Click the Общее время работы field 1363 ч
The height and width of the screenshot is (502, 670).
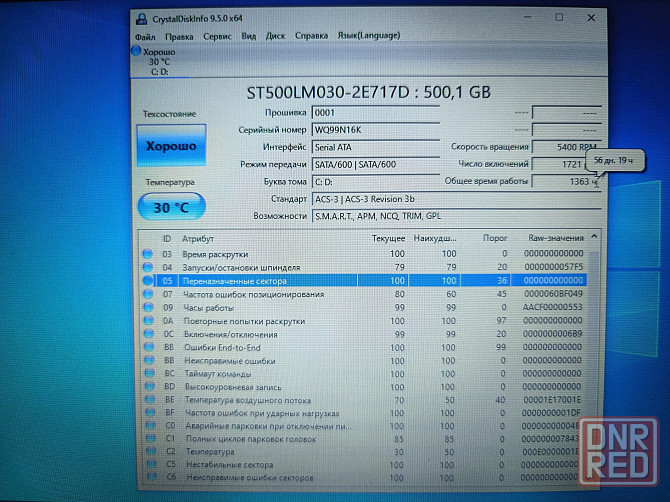(x=567, y=182)
